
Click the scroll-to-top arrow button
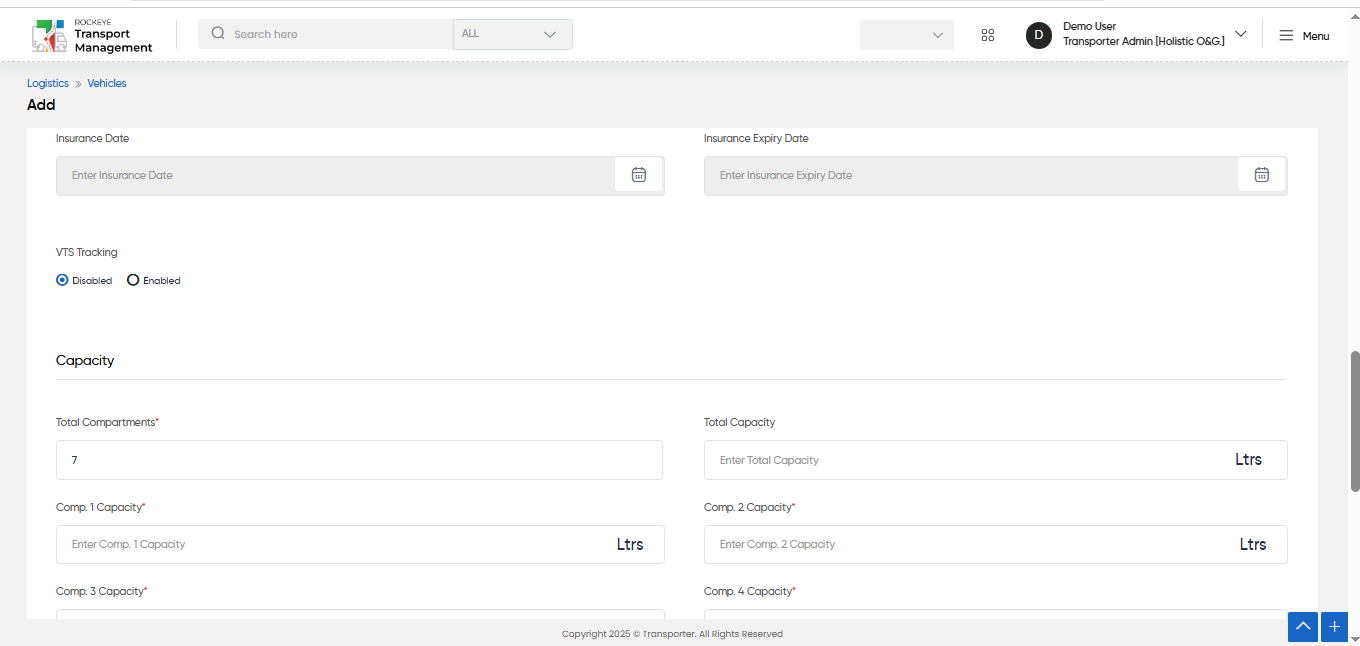[1302, 627]
